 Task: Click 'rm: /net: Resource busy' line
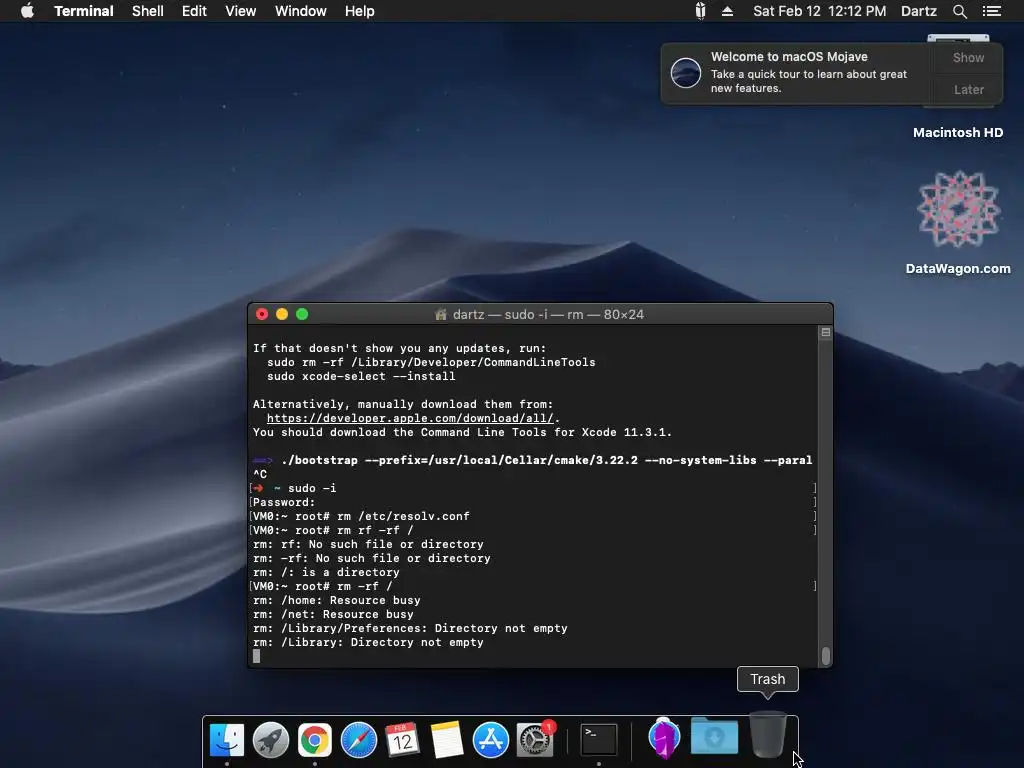pyautogui.click(x=333, y=615)
